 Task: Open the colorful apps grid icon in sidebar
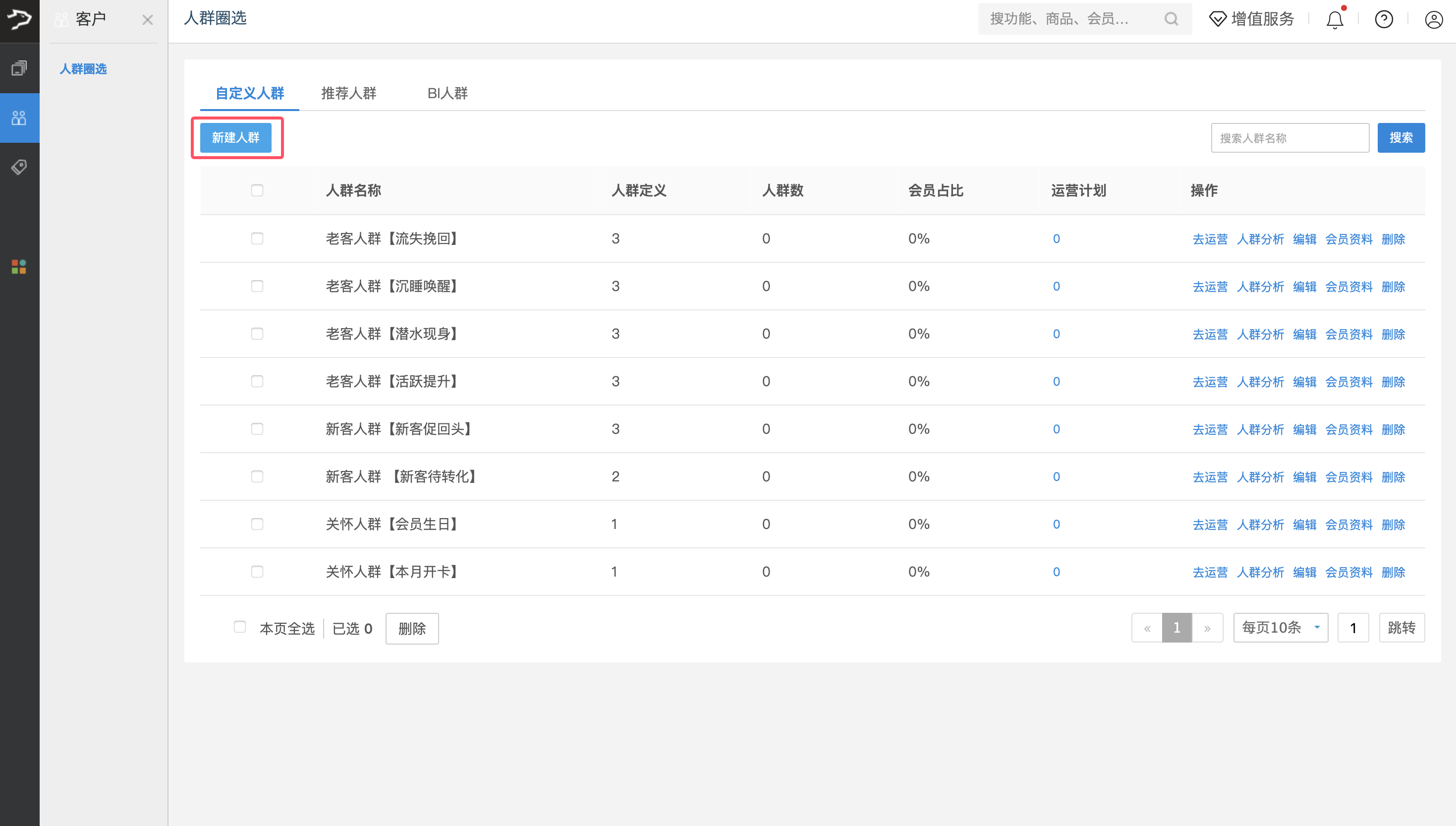(19, 267)
